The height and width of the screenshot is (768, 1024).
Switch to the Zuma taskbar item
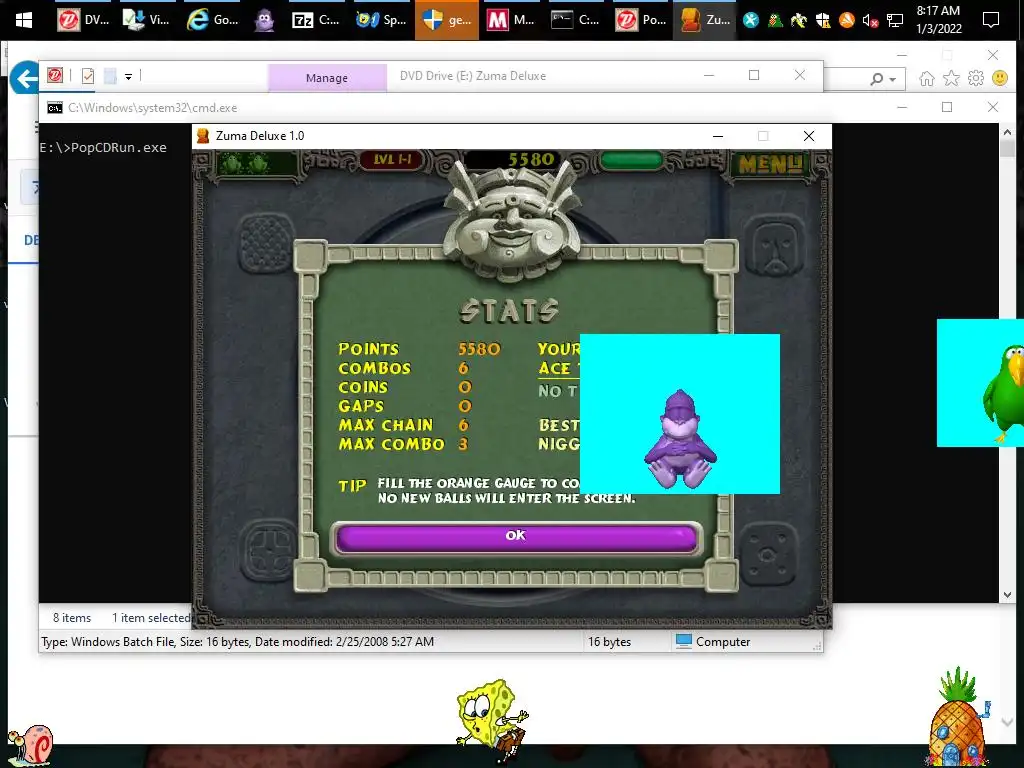pos(706,20)
